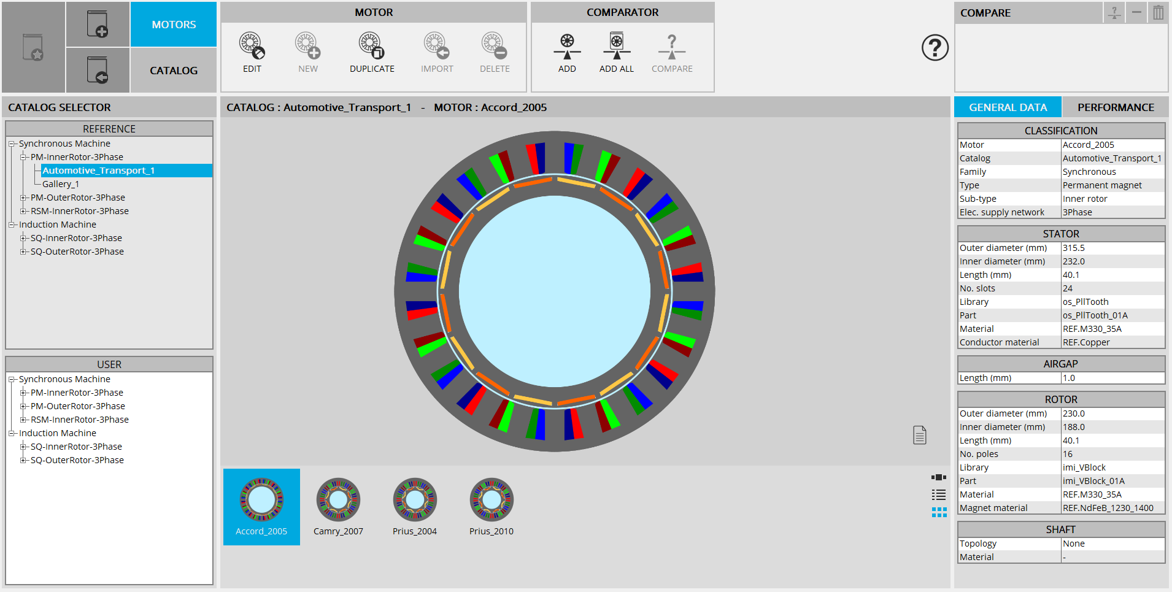The width and height of the screenshot is (1172, 592).
Task: Open the General Data tab
Action: coord(1008,107)
